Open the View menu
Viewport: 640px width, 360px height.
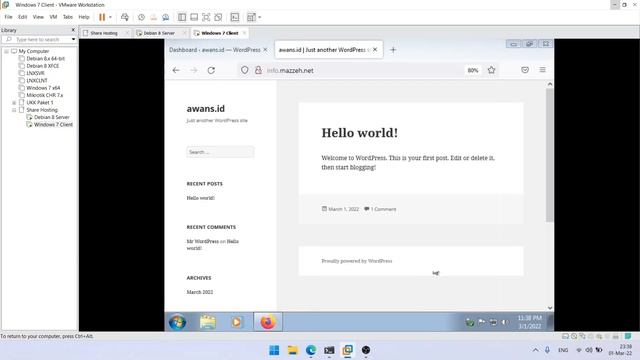pyautogui.click(x=38, y=17)
